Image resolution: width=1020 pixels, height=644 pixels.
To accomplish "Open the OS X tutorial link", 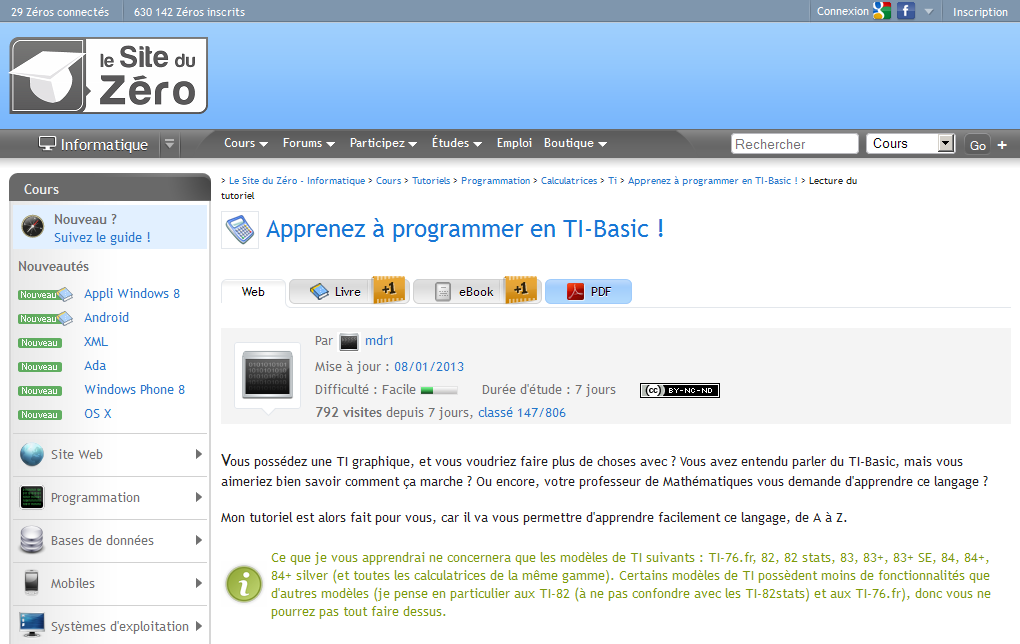I will click(x=98, y=414).
